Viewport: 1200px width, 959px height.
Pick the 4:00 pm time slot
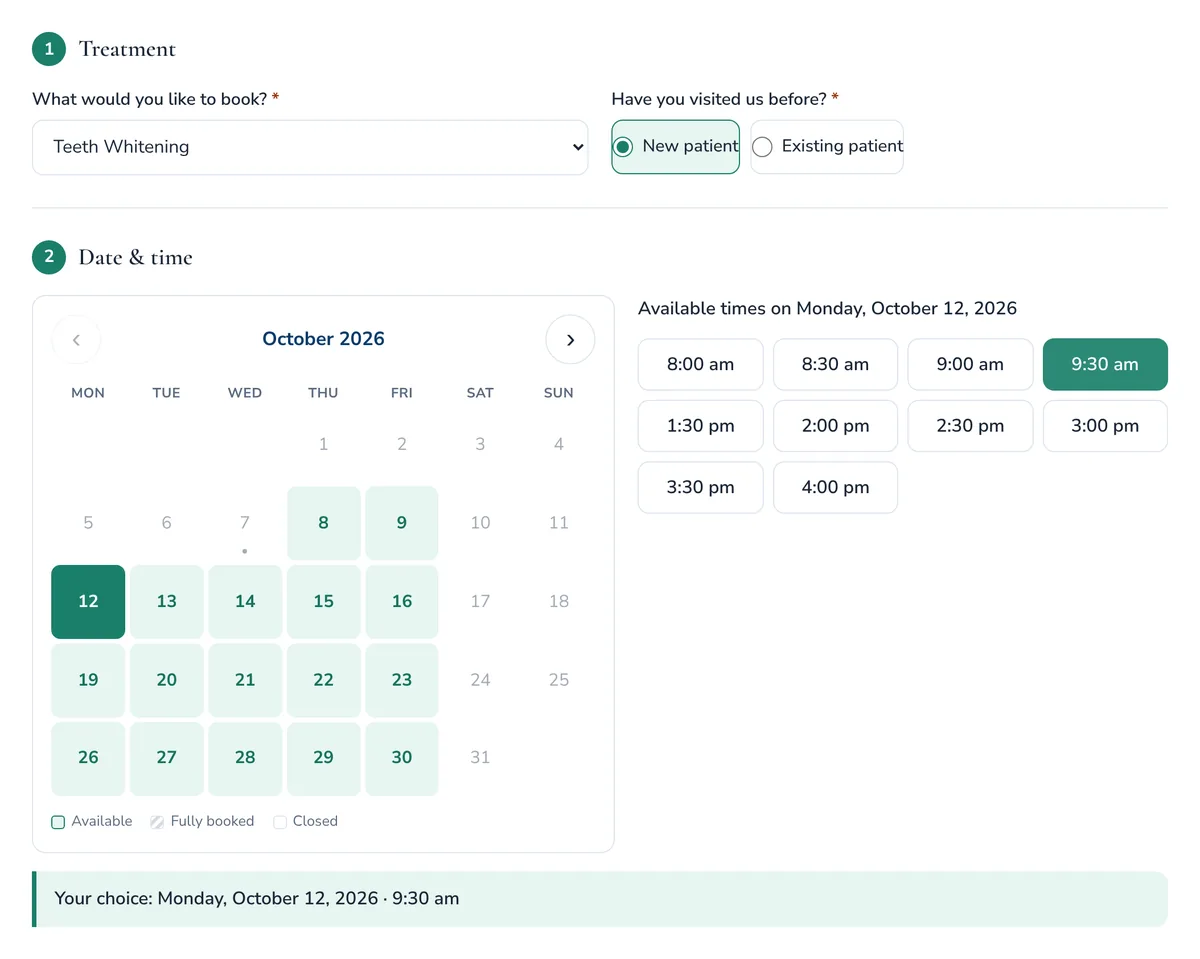pos(835,488)
